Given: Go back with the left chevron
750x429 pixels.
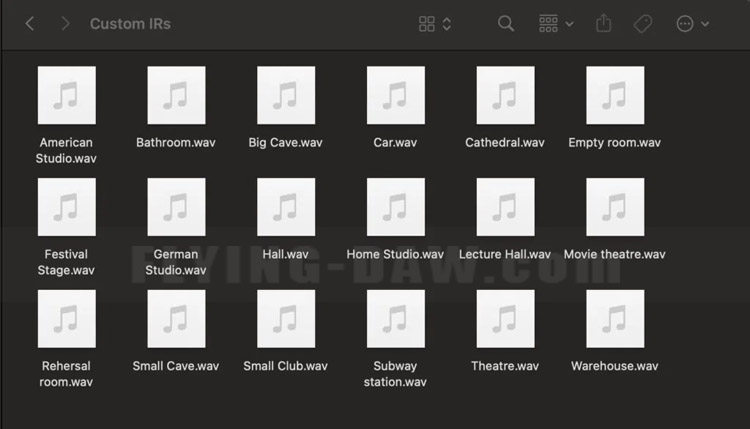Looking at the screenshot, I should 30,23.
